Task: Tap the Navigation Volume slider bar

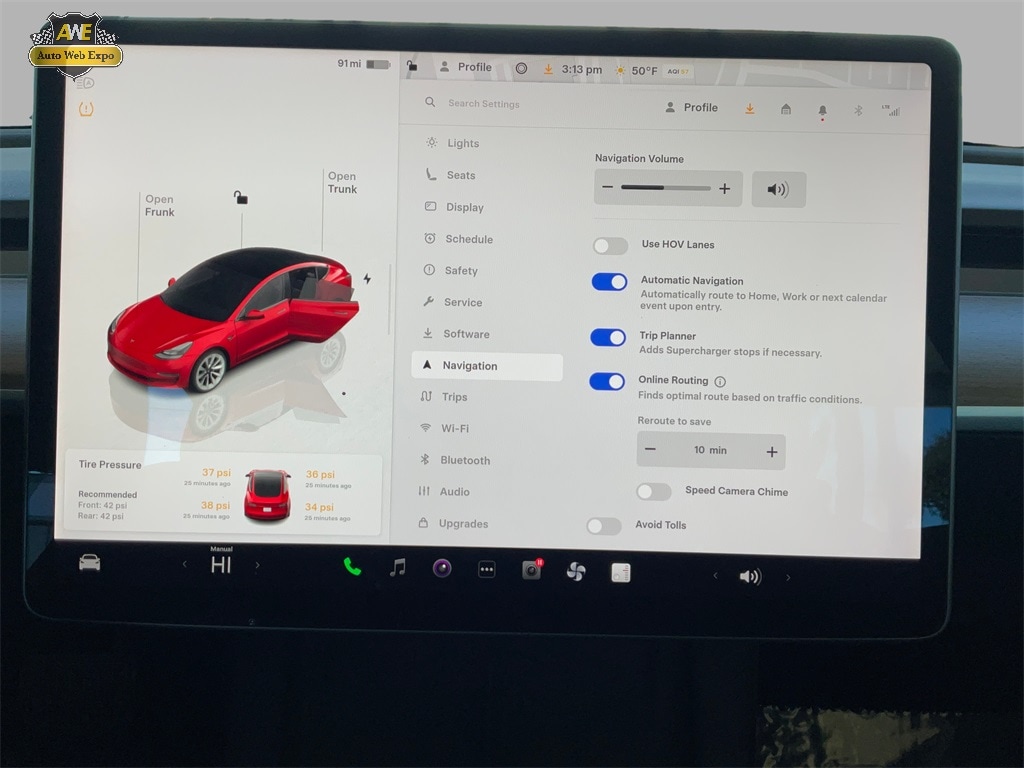Action: (665, 188)
